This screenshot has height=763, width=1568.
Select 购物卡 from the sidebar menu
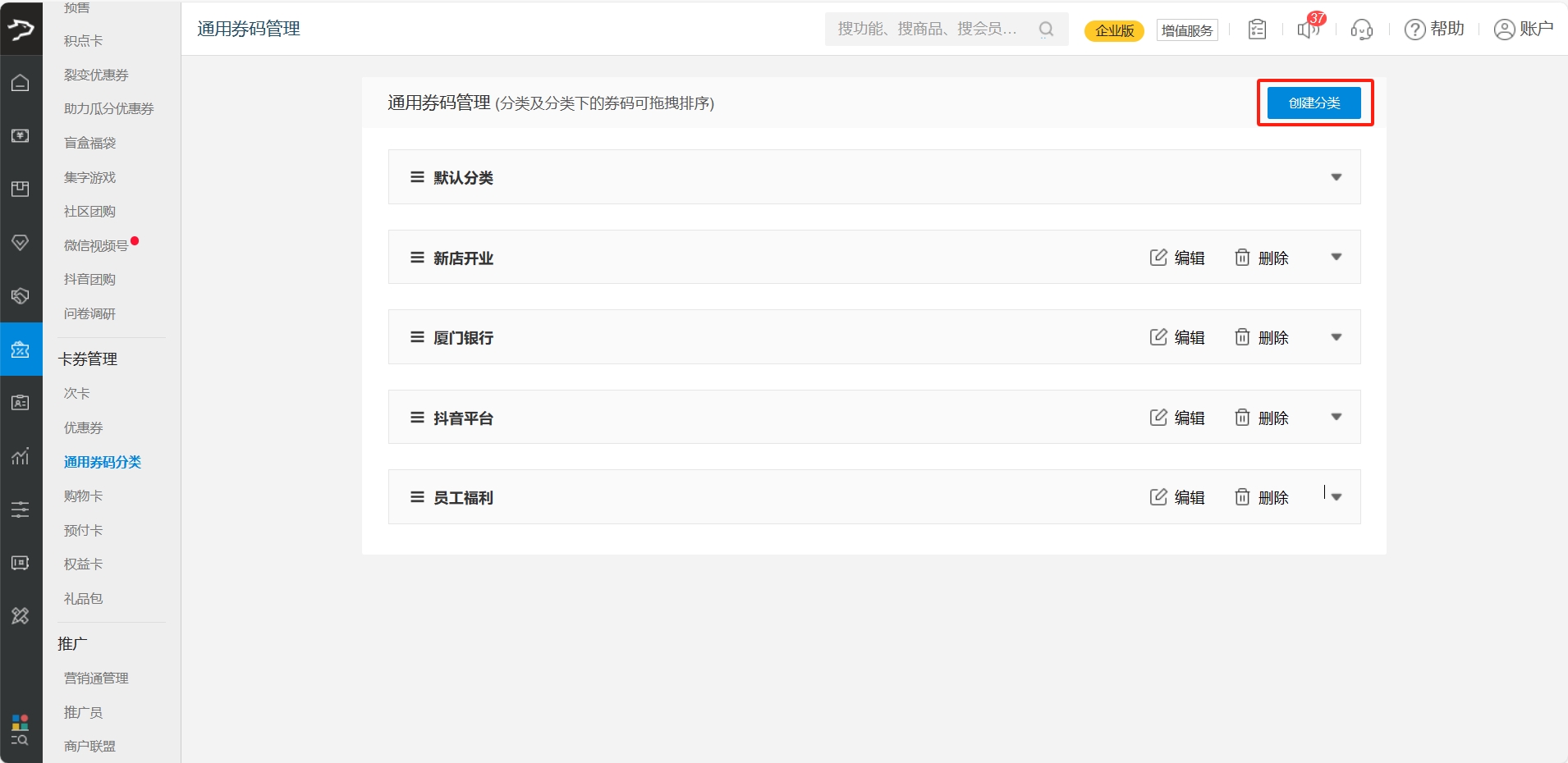(x=84, y=496)
